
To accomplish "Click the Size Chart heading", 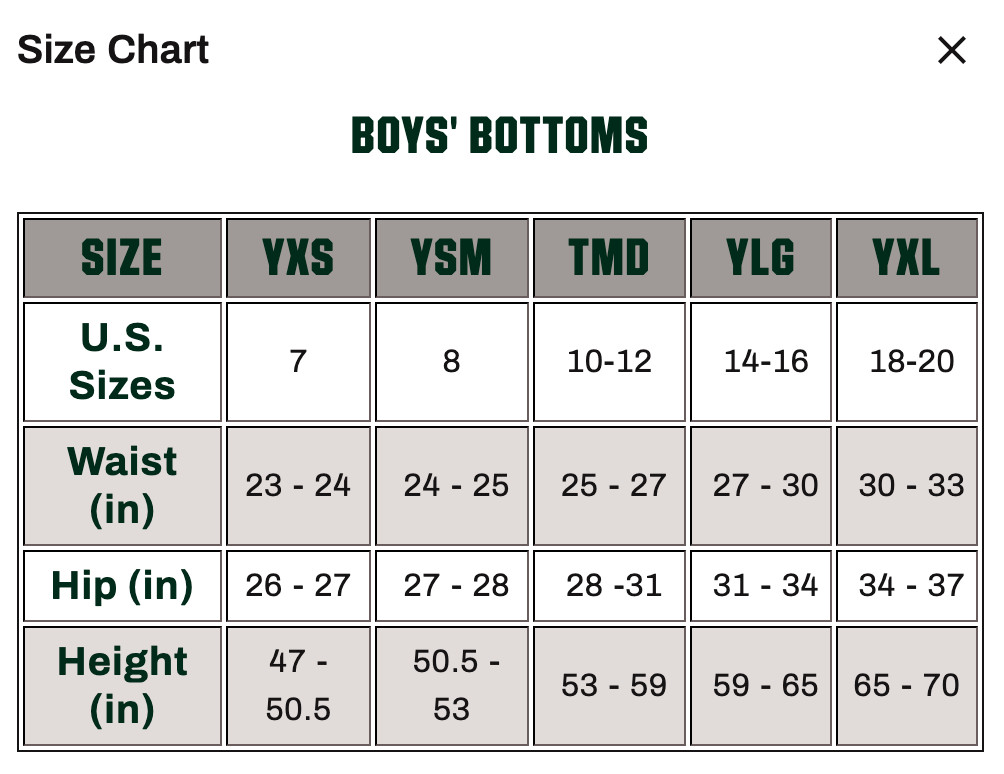I will (113, 49).
